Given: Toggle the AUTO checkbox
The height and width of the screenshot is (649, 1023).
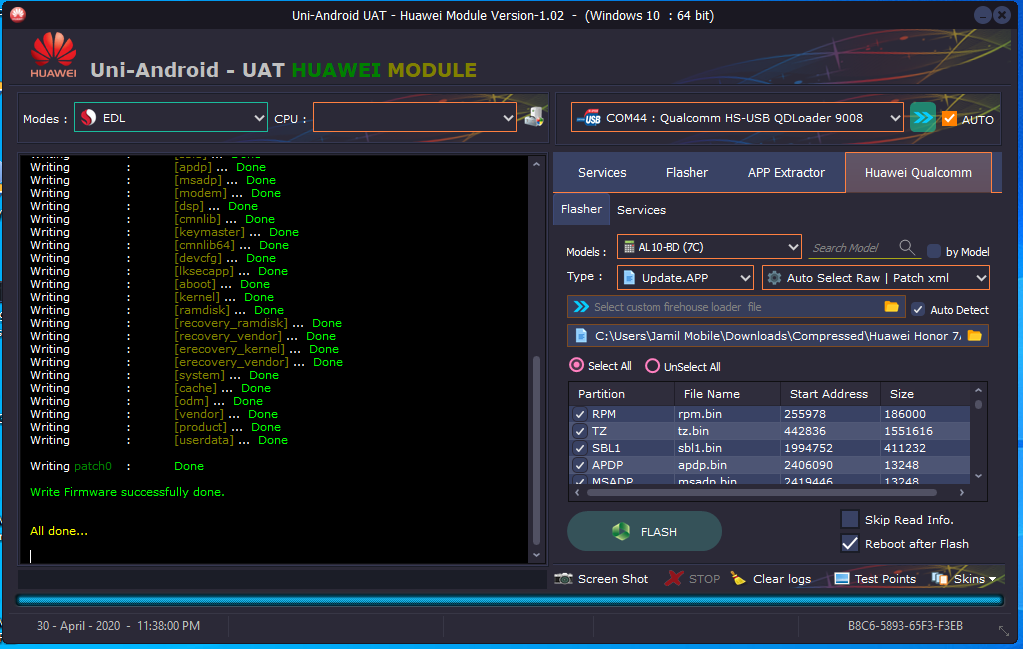Looking at the screenshot, I should 949,119.
